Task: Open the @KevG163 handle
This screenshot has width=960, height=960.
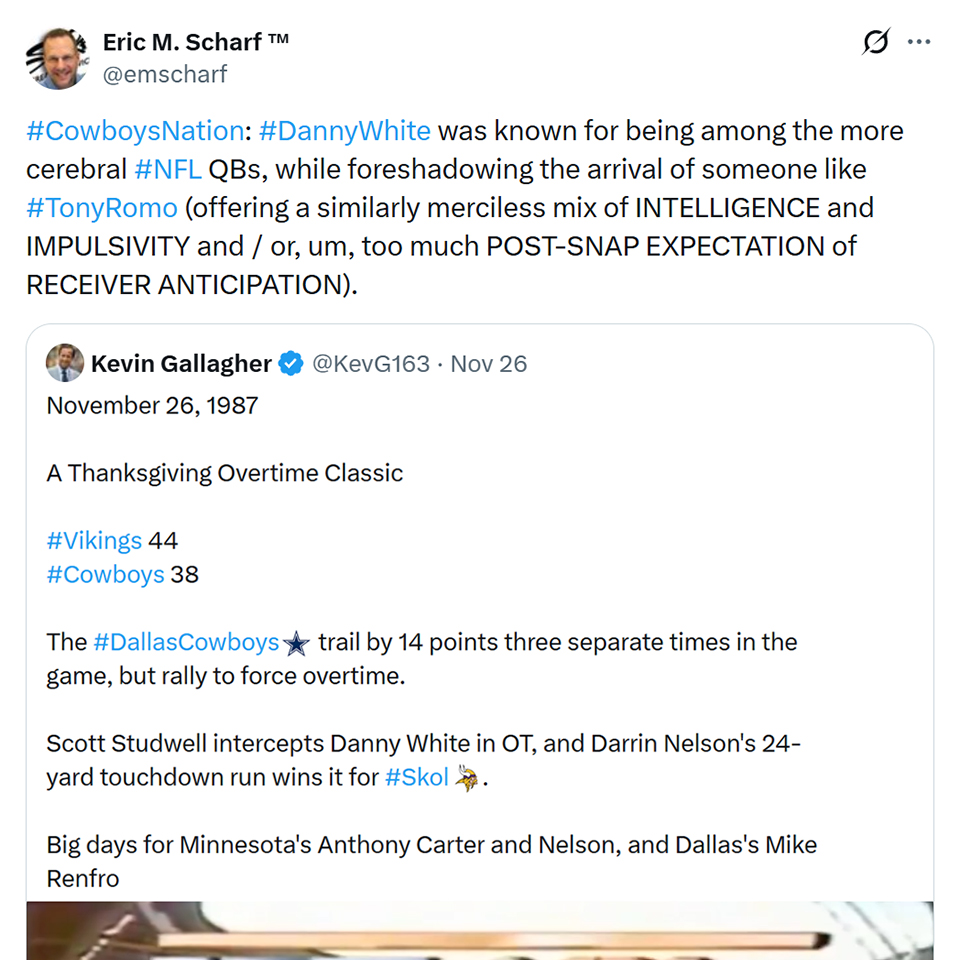Action: pos(373,363)
